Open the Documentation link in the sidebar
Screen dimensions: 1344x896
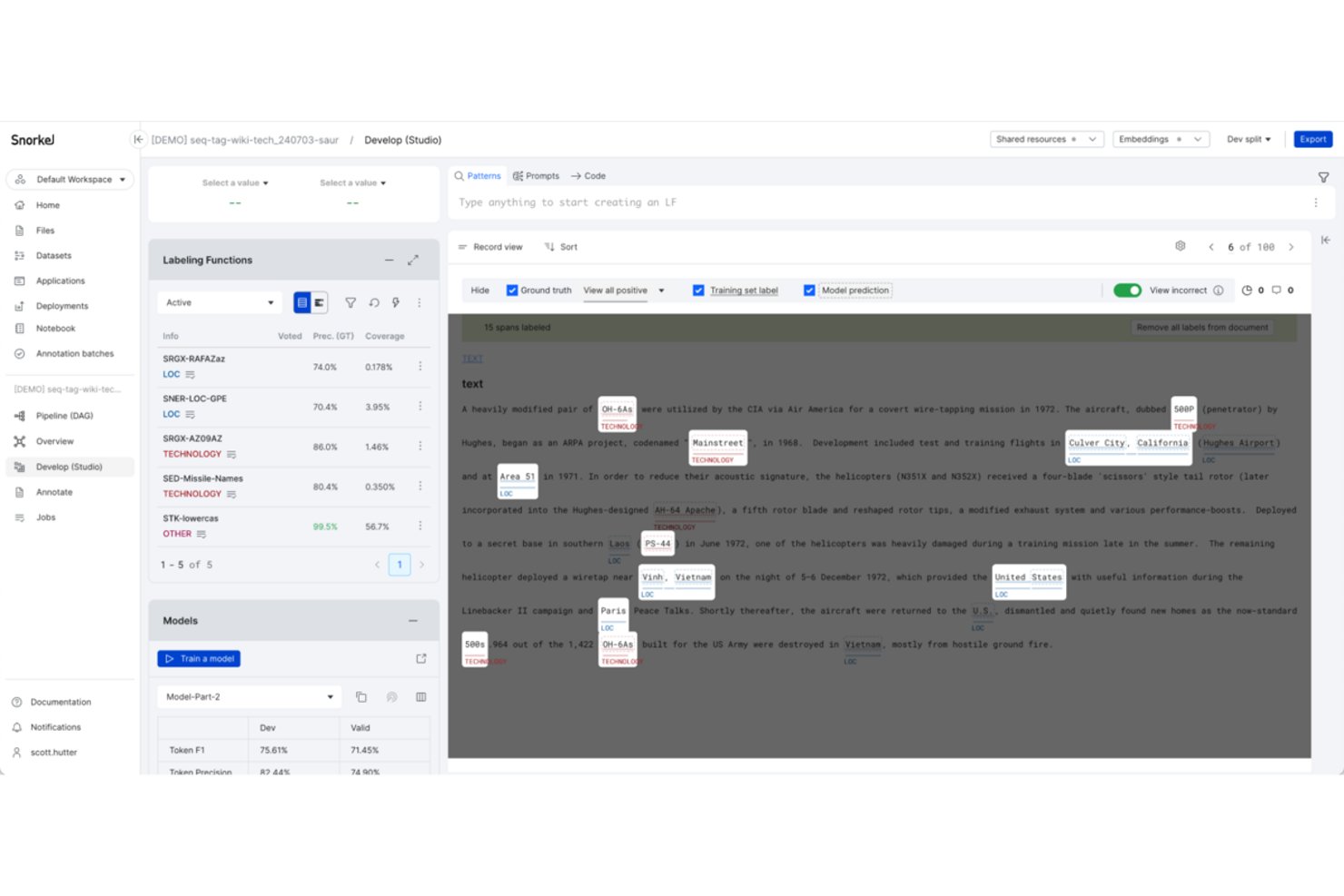[x=61, y=703]
